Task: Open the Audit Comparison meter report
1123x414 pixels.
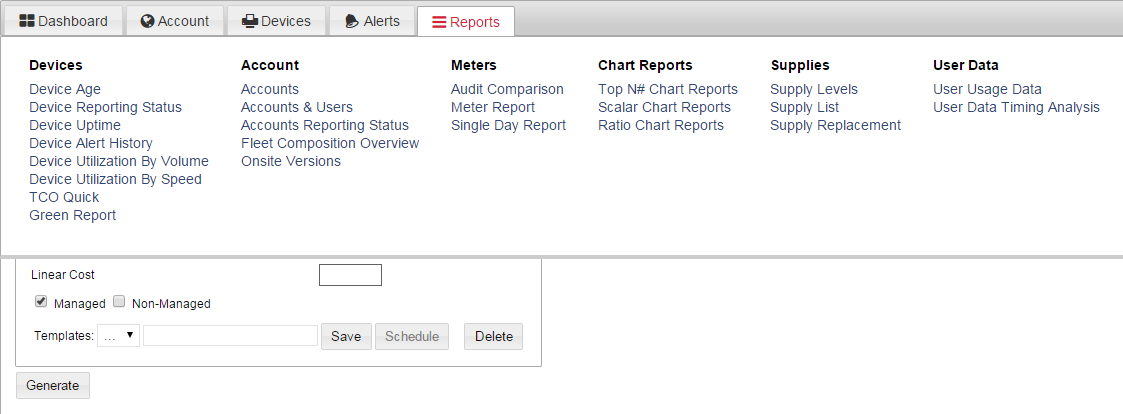Action: tap(507, 90)
